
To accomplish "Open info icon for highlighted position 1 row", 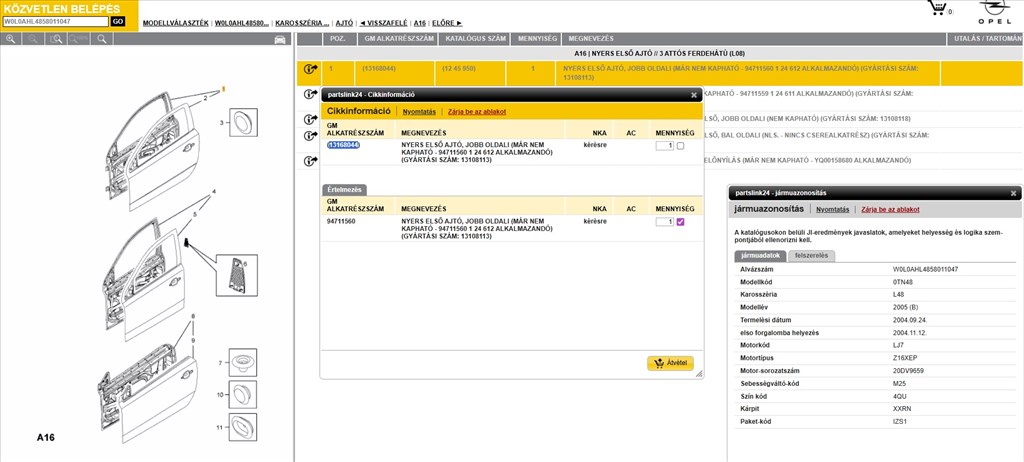I will 310,69.
